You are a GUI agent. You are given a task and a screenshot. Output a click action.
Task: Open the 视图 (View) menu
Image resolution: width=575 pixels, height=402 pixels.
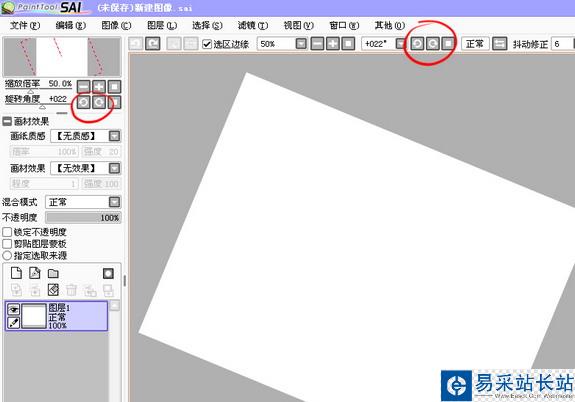(299, 25)
